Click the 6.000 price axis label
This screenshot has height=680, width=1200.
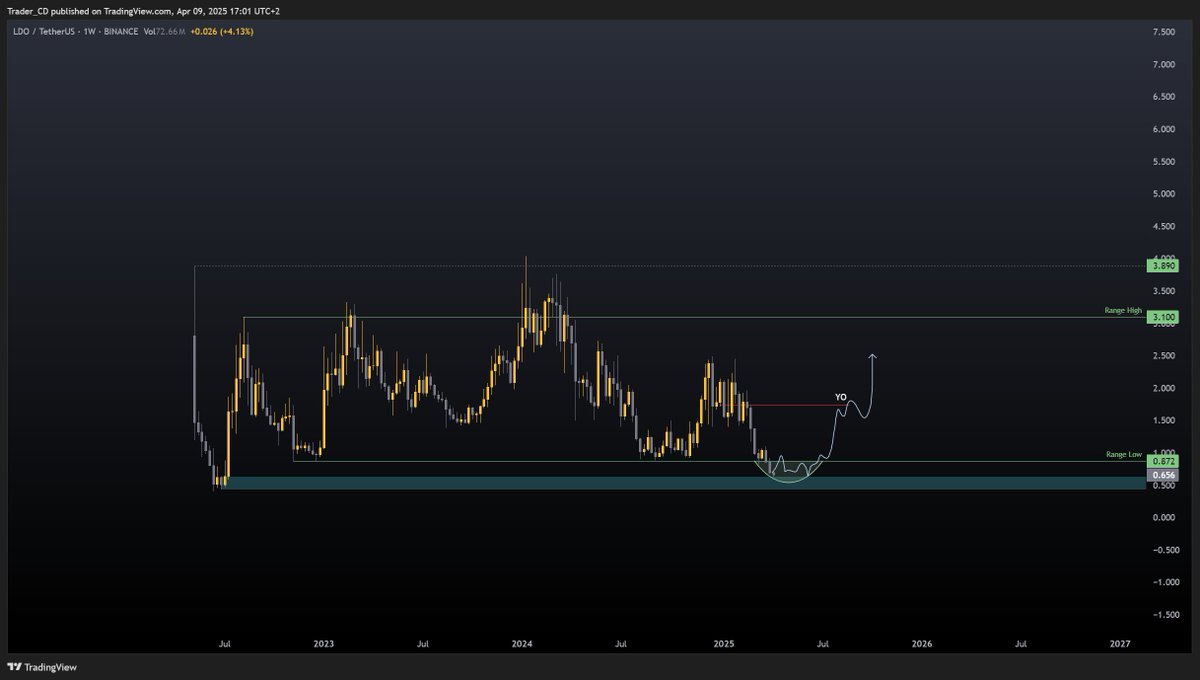[1163, 129]
